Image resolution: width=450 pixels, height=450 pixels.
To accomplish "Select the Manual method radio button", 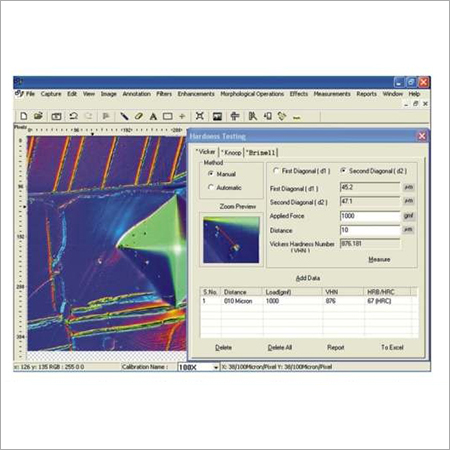I will tap(211, 174).
